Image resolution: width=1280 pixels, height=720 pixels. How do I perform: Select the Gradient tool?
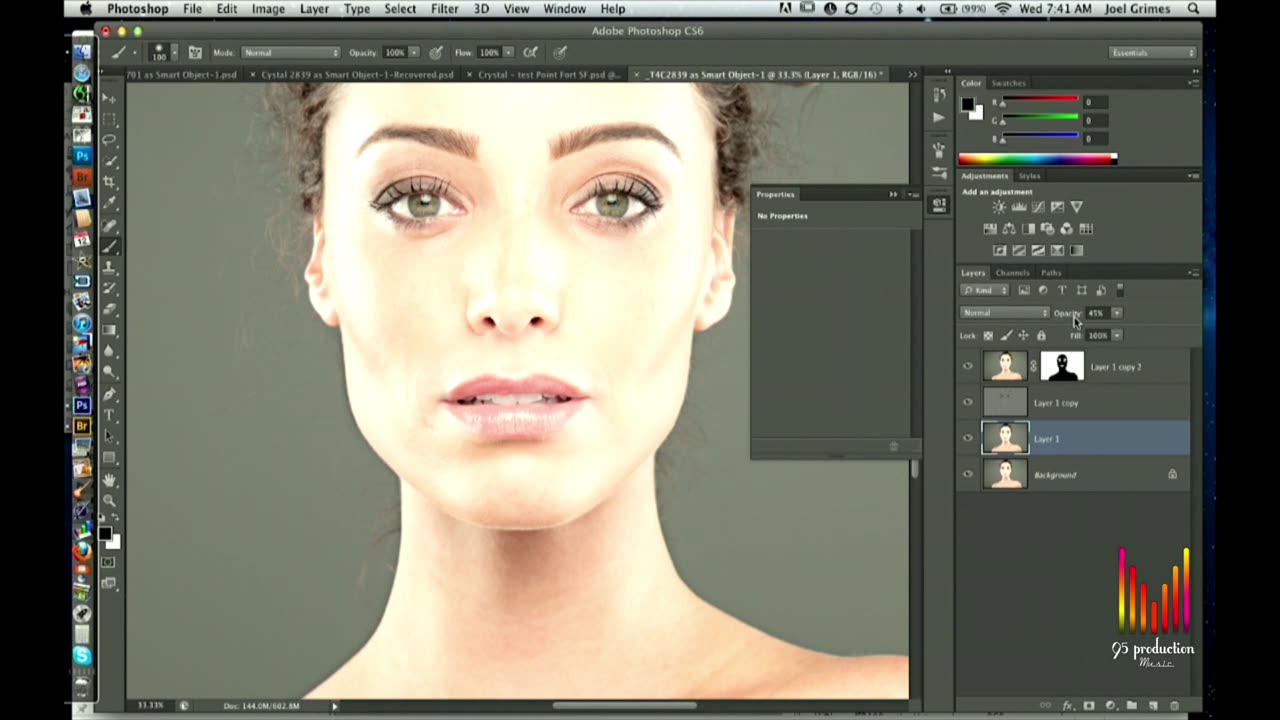110,329
